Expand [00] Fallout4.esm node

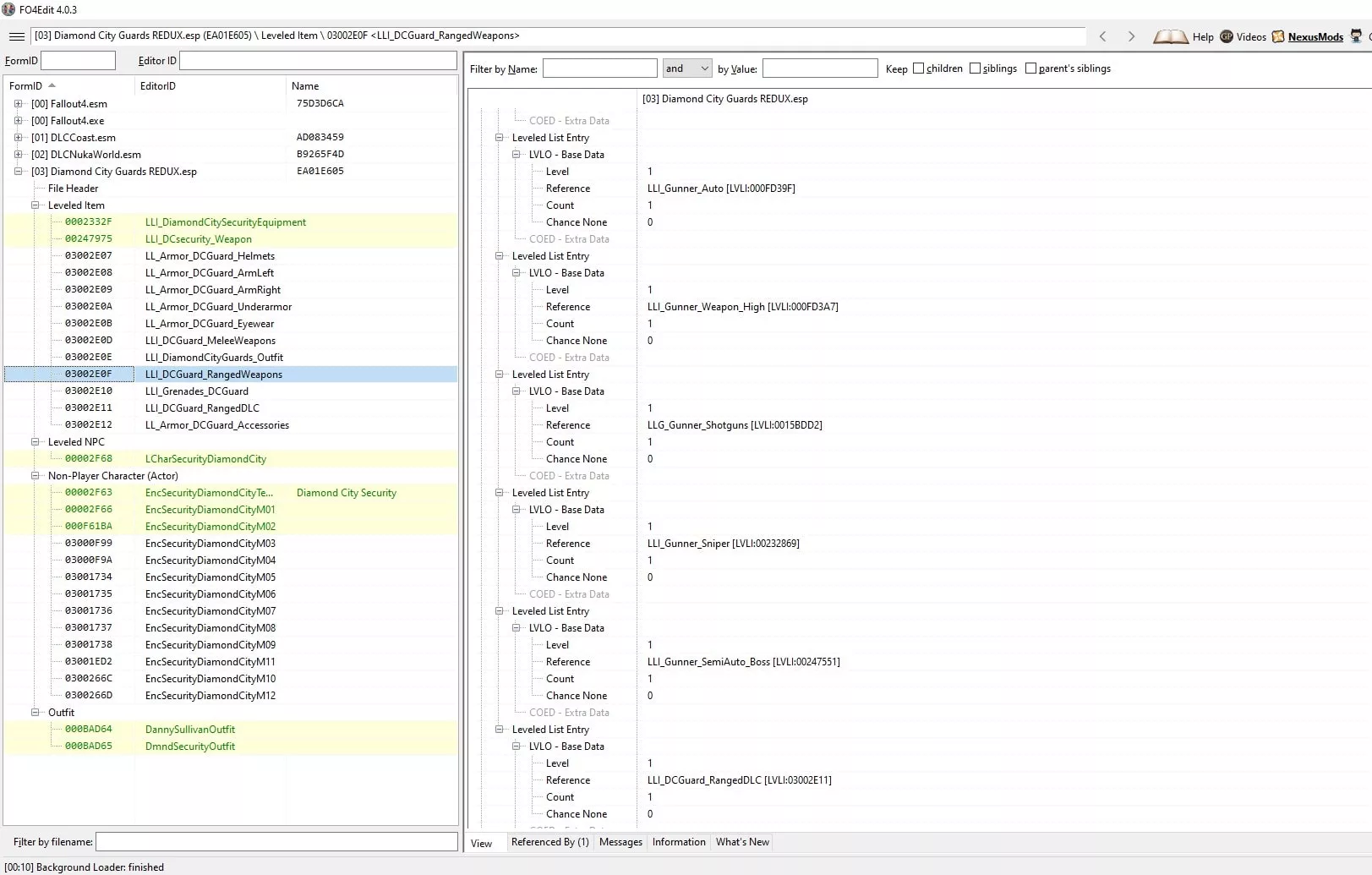click(x=18, y=104)
